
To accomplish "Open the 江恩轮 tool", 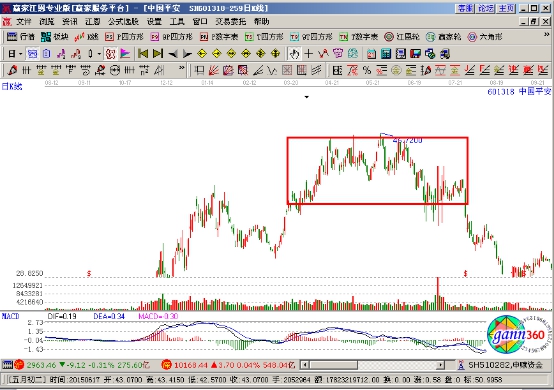I will tap(402, 36).
